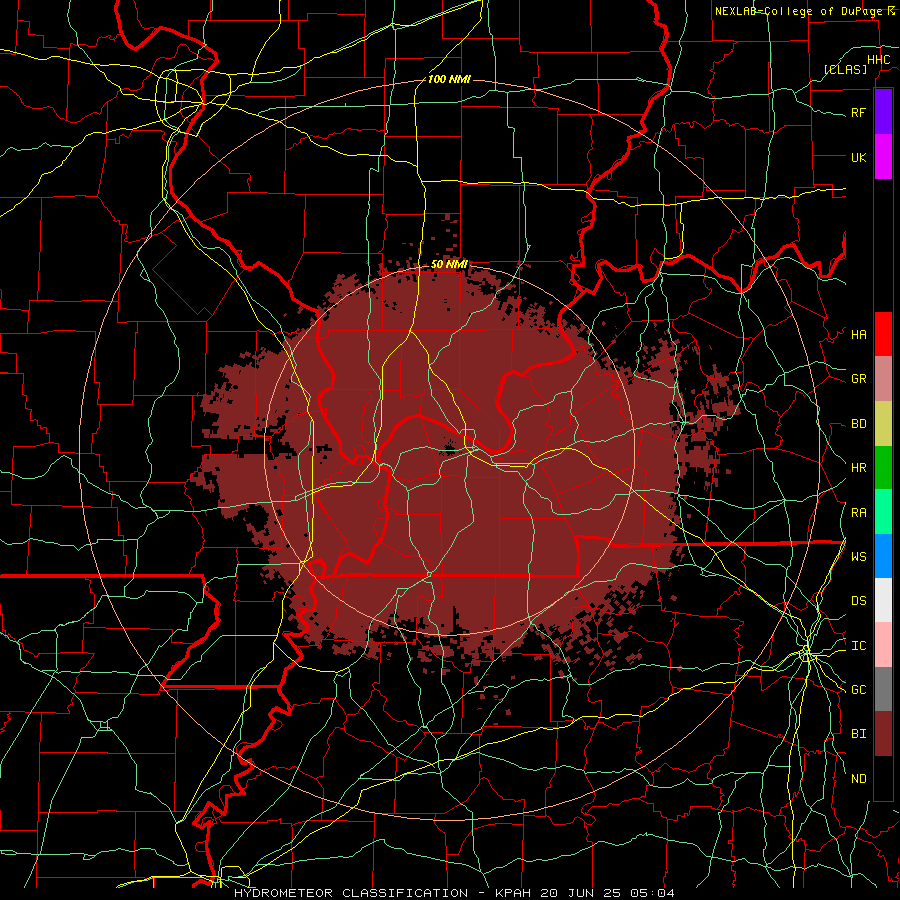
Task: Click the 'HHC' product code text
Action: tap(878, 60)
